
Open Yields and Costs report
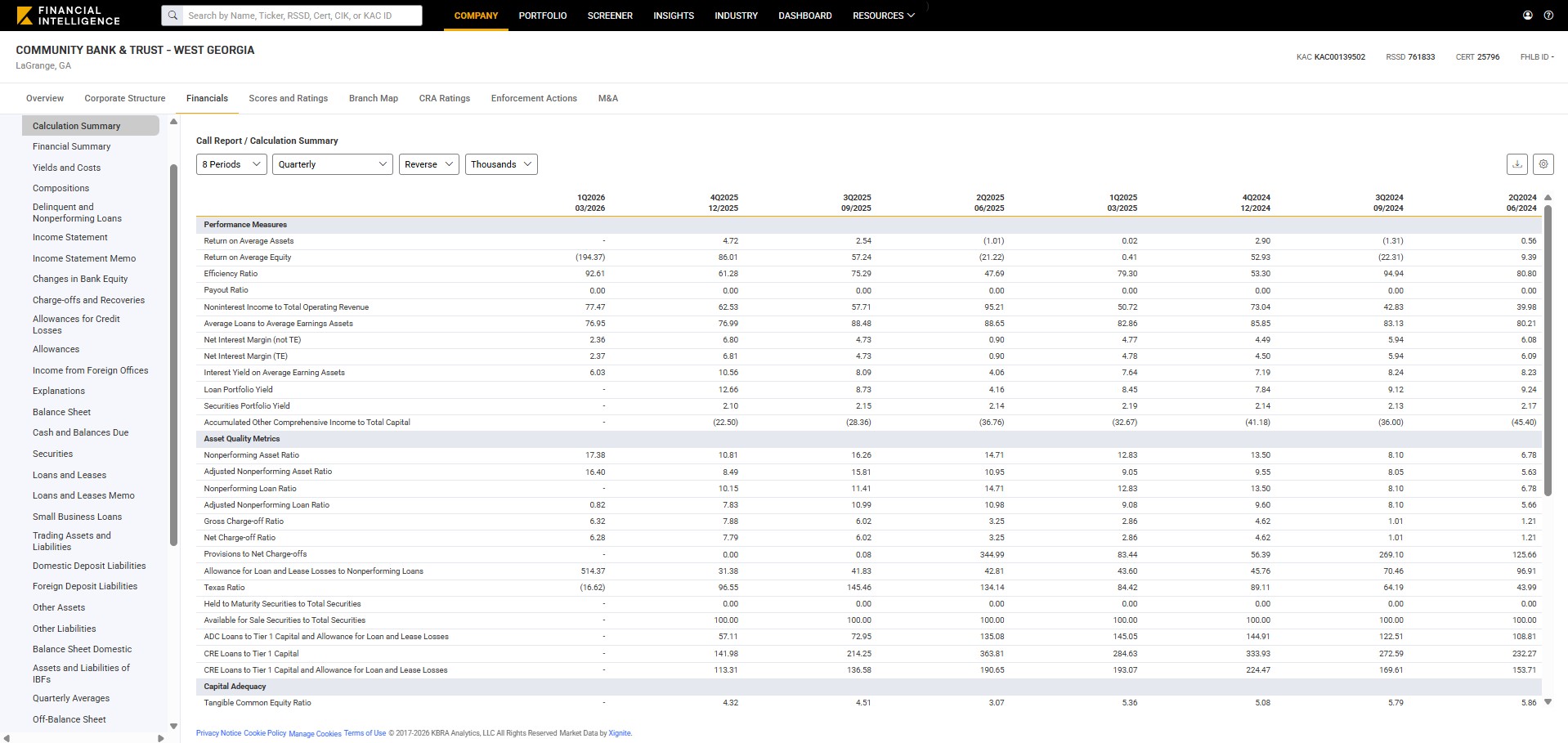66,168
